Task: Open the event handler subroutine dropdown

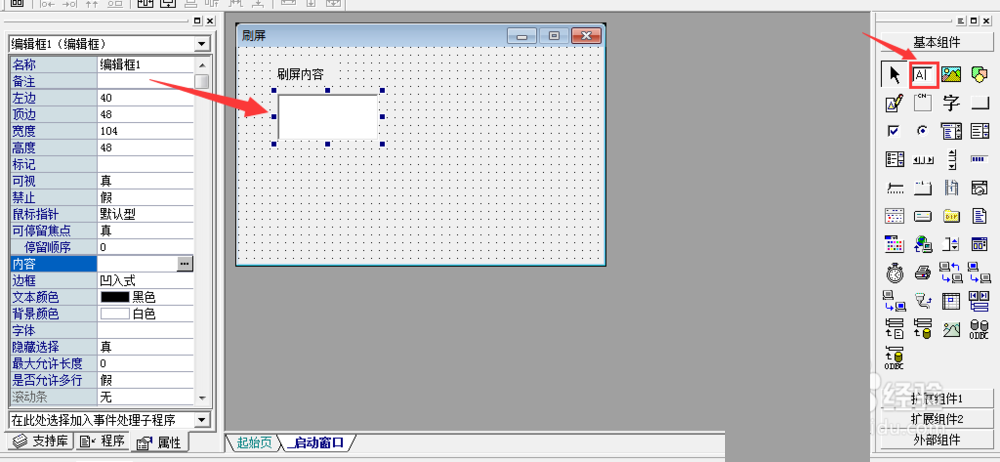Action: tap(202, 419)
